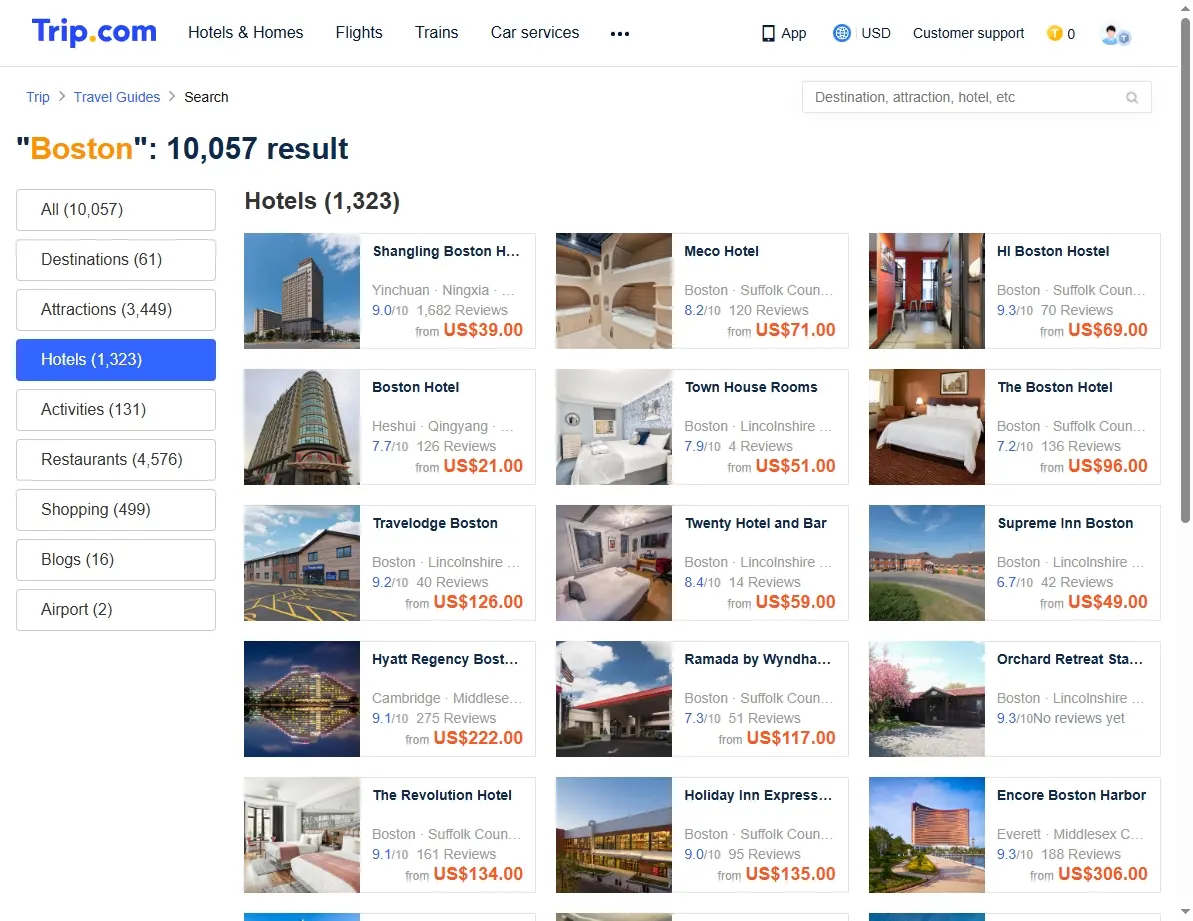The image size is (1193, 921).
Task: Click 1,682 Reviews text
Action: click(462, 310)
